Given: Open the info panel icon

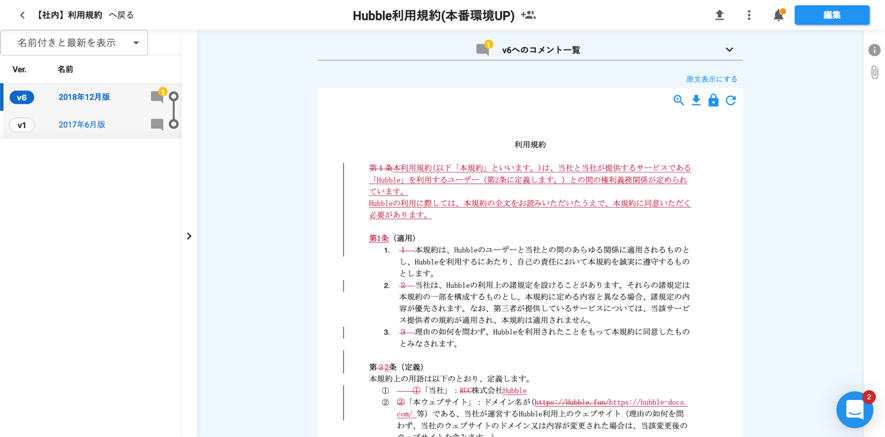Looking at the screenshot, I should (x=874, y=50).
